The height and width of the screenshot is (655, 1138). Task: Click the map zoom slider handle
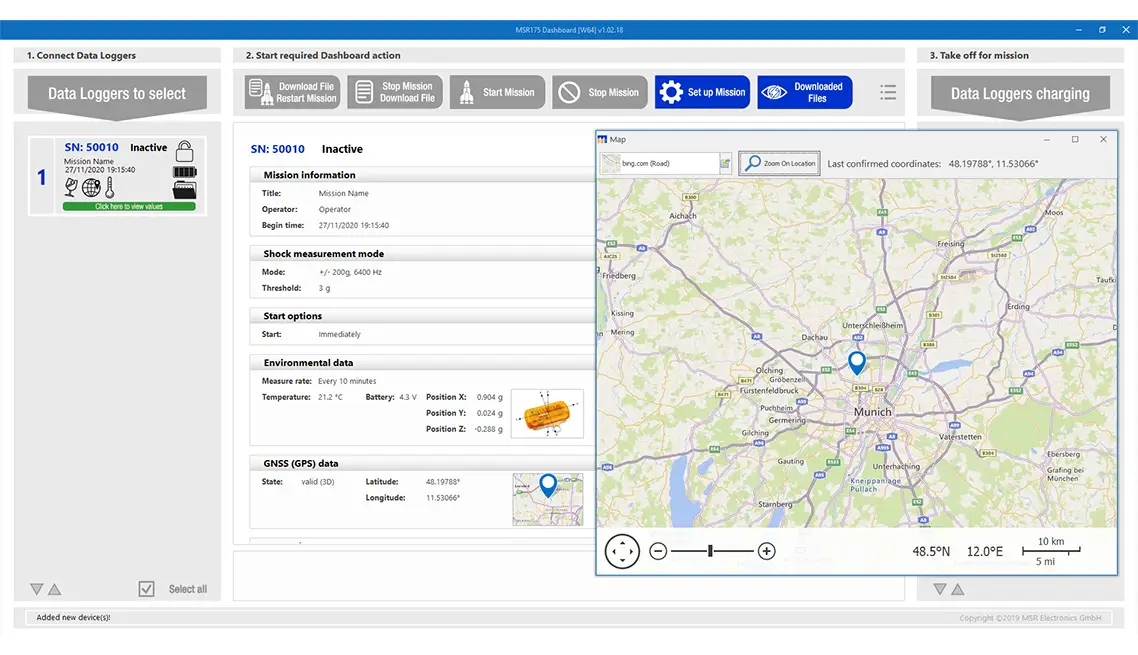[710, 551]
